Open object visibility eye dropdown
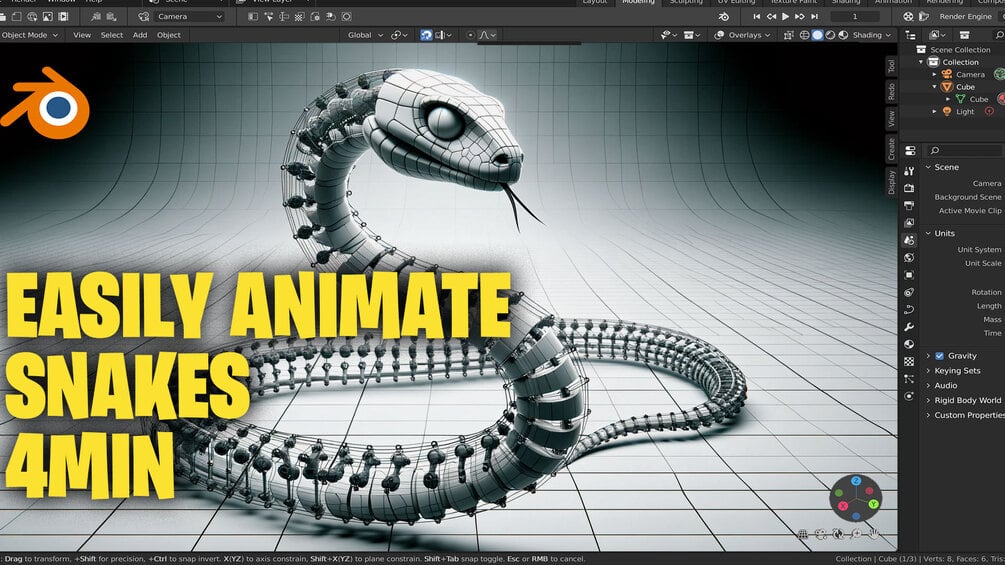This screenshot has height=565, width=1005. tap(669, 35)
